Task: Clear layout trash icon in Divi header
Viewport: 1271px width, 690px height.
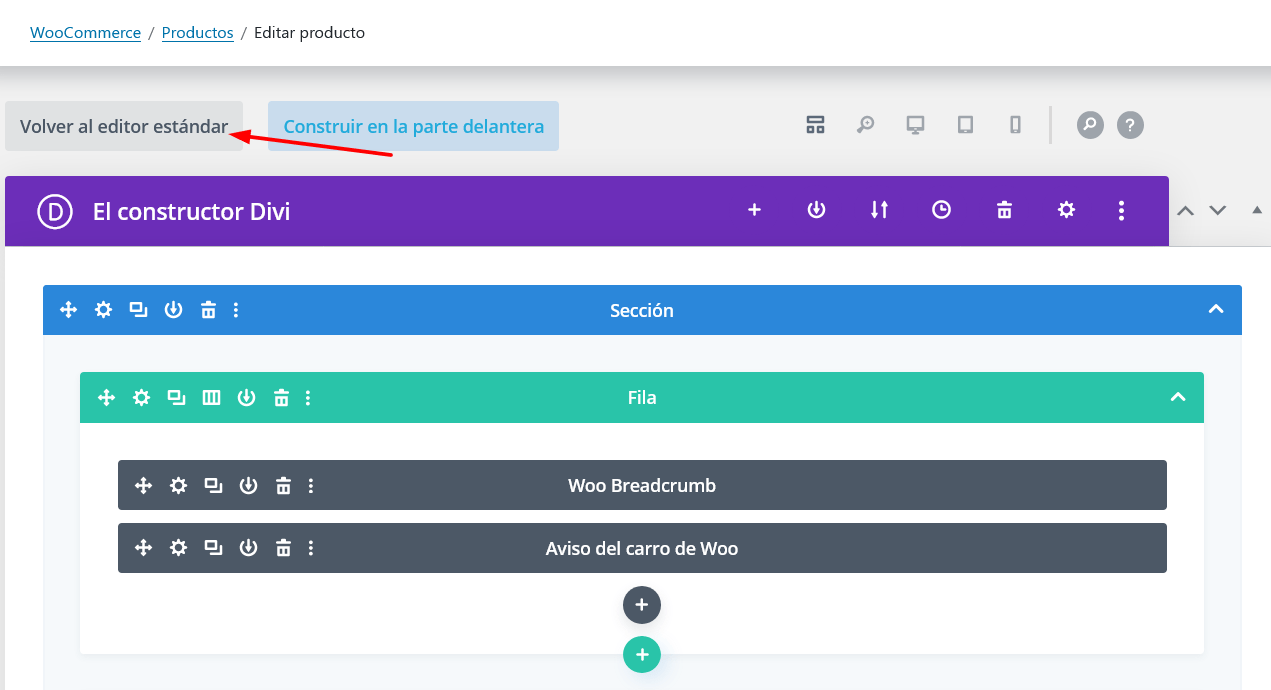Action: (x=1005, y=210)
